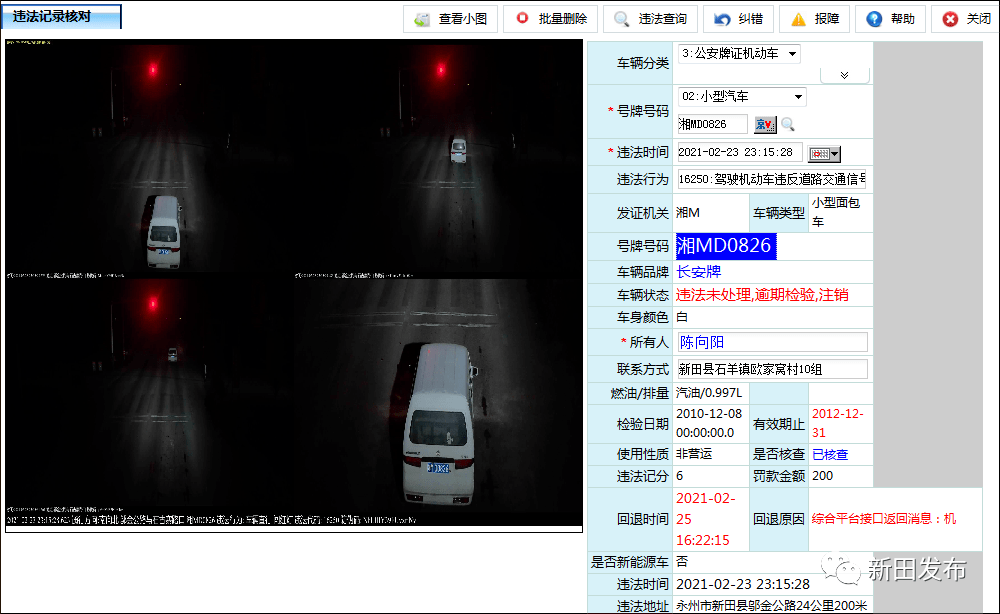
Task: Click the lower 违法时间 value 2021-02-23 23:15:28
Action: [x=743, y=584]
